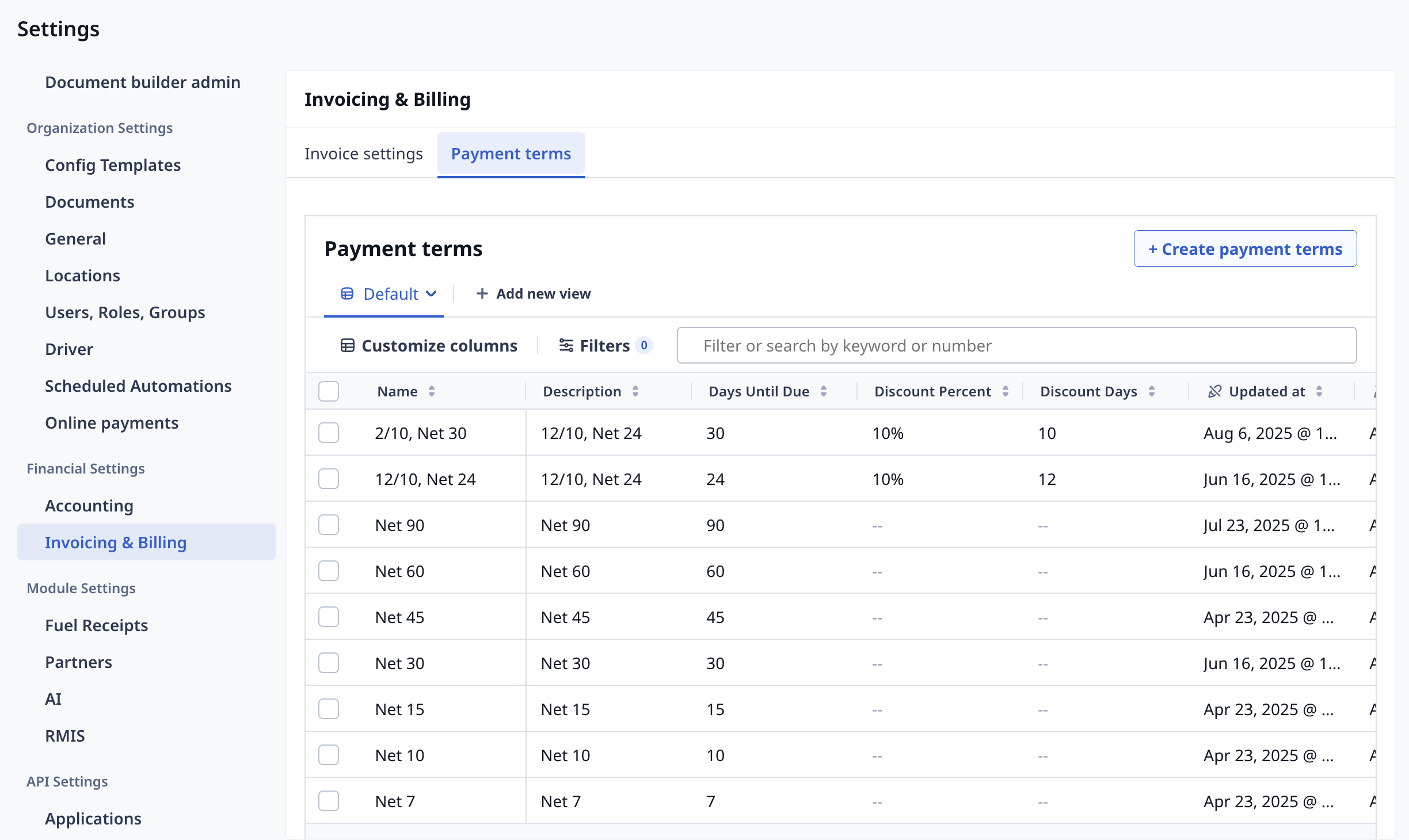Image resolution: width=1409 pixels, height=840 pixels.
Task: Open Accounting settings
Action: [89, 506]
